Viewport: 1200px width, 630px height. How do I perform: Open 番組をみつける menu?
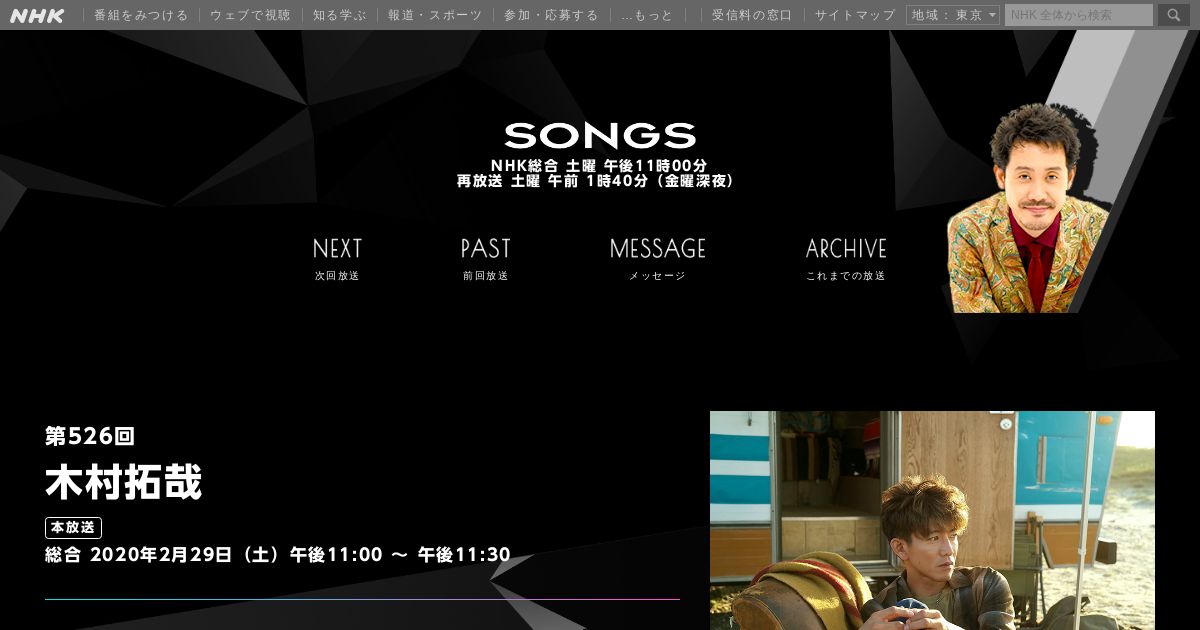pyautogui.click(x=141, y=15)
